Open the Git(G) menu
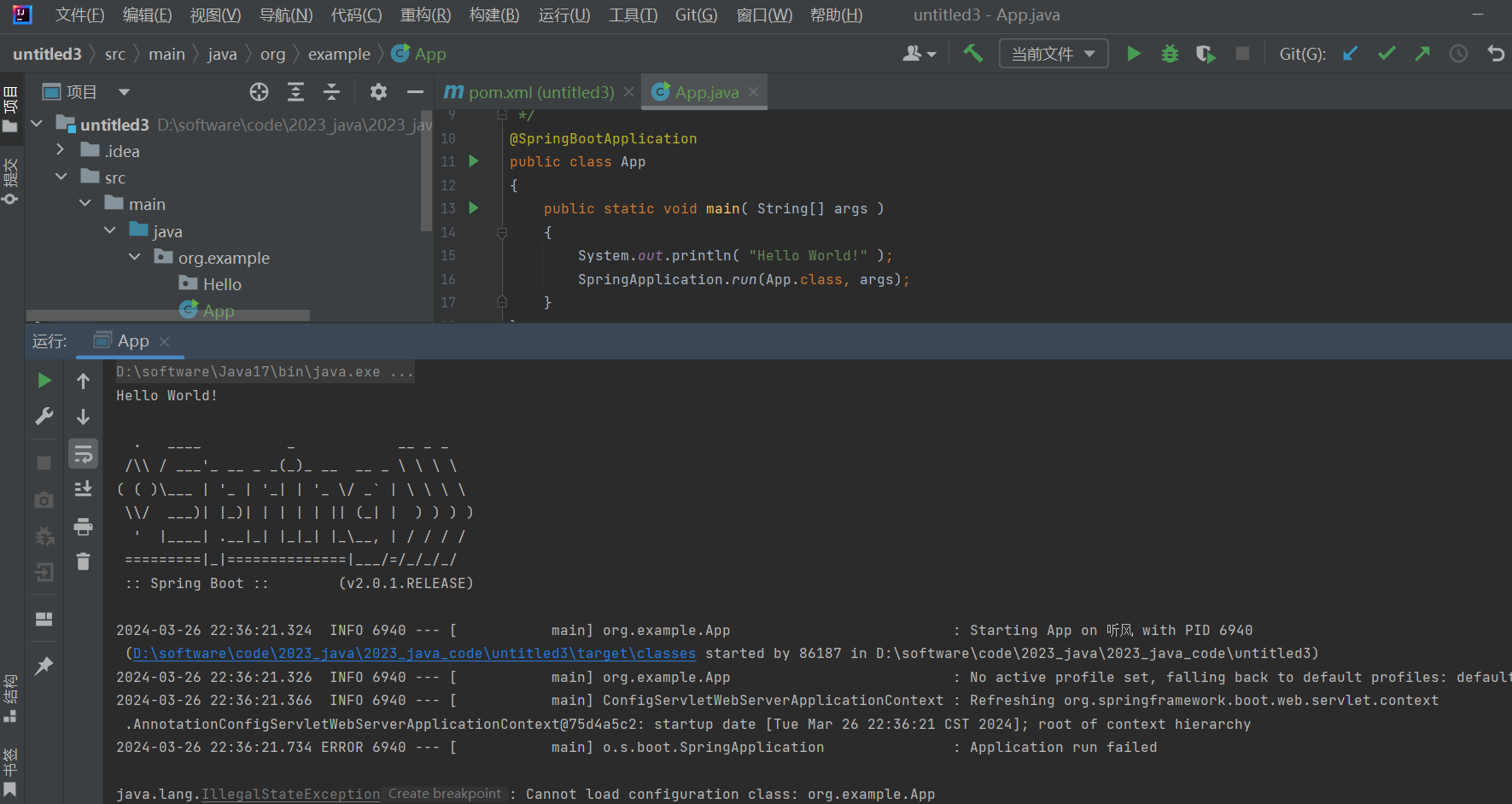 (696, 15)
